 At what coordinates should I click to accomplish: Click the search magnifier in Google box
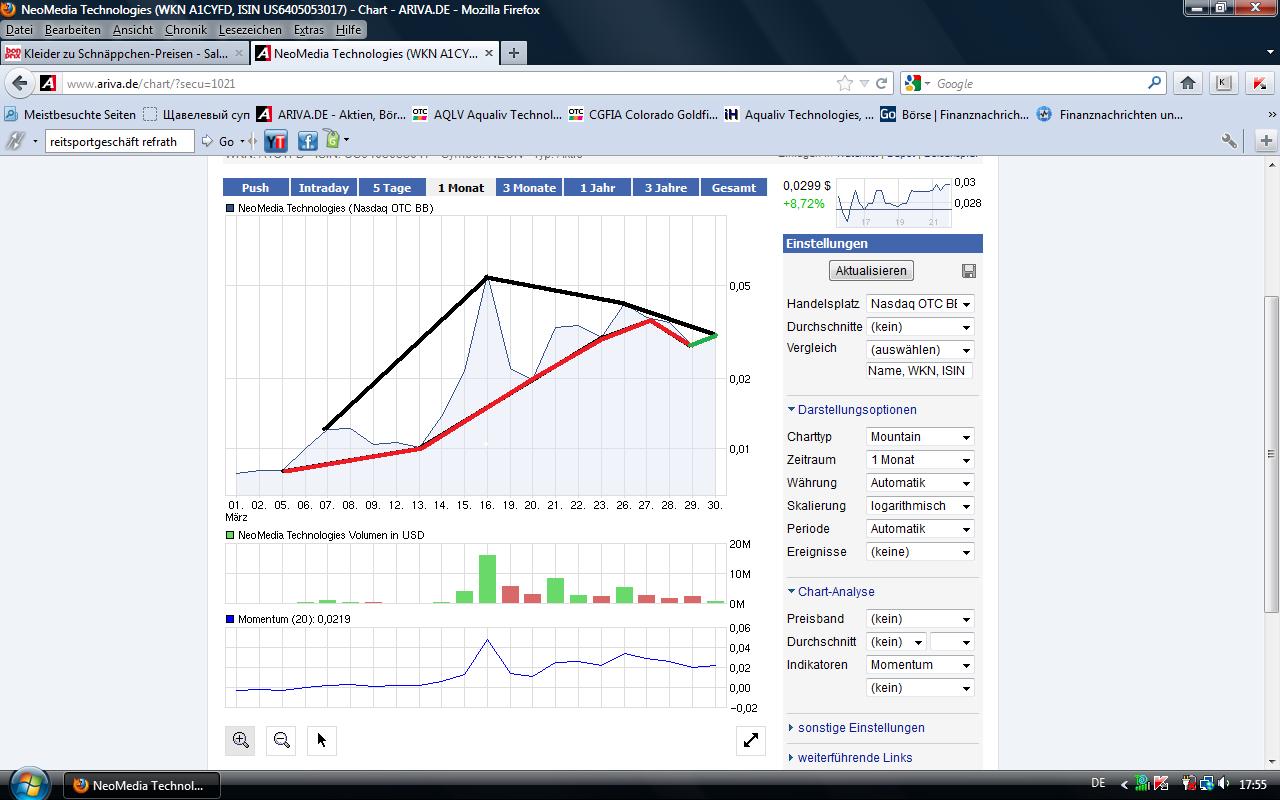[x=1155, y=83]
